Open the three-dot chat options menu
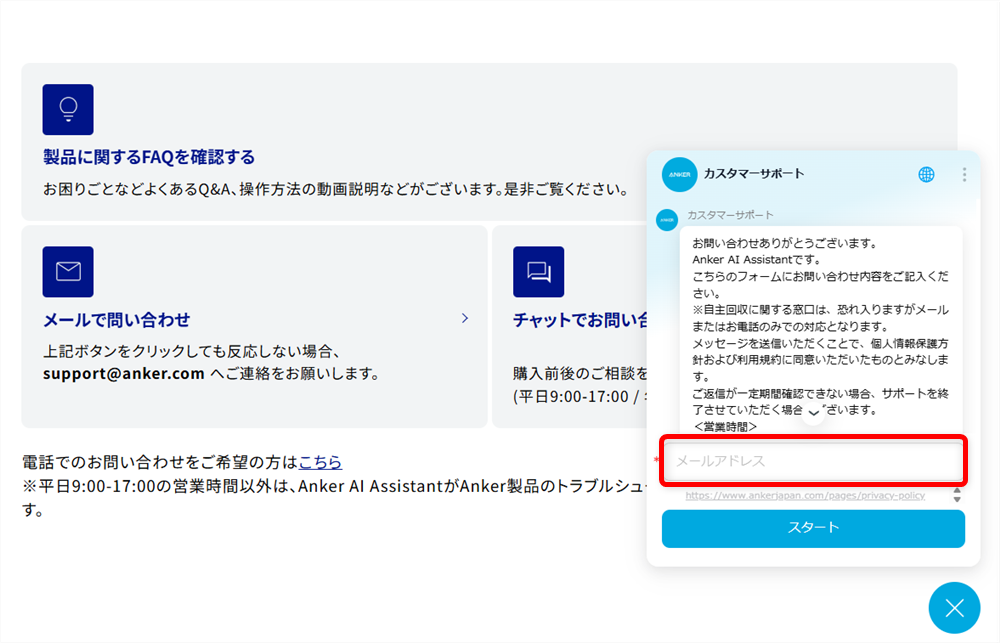Image resolution: width=1000 pixels, height=643 pixels. point(964,174)
